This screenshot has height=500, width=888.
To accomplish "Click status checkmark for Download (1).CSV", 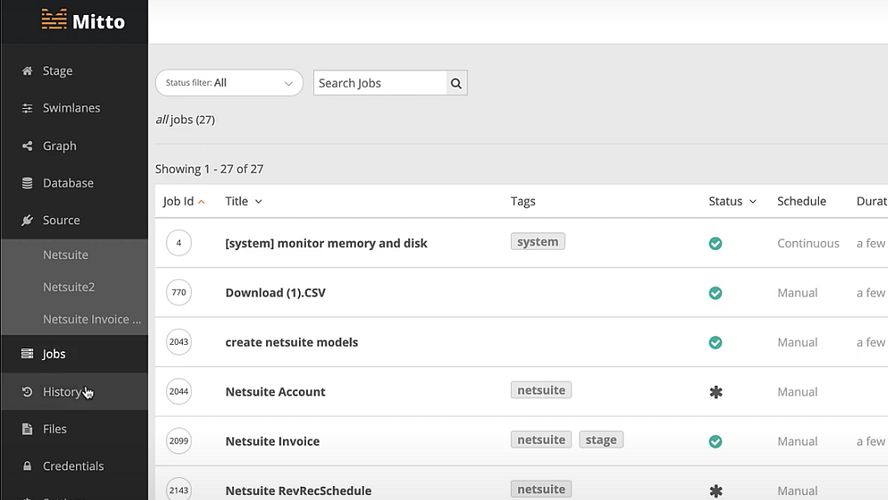I will tap(715, 293).
